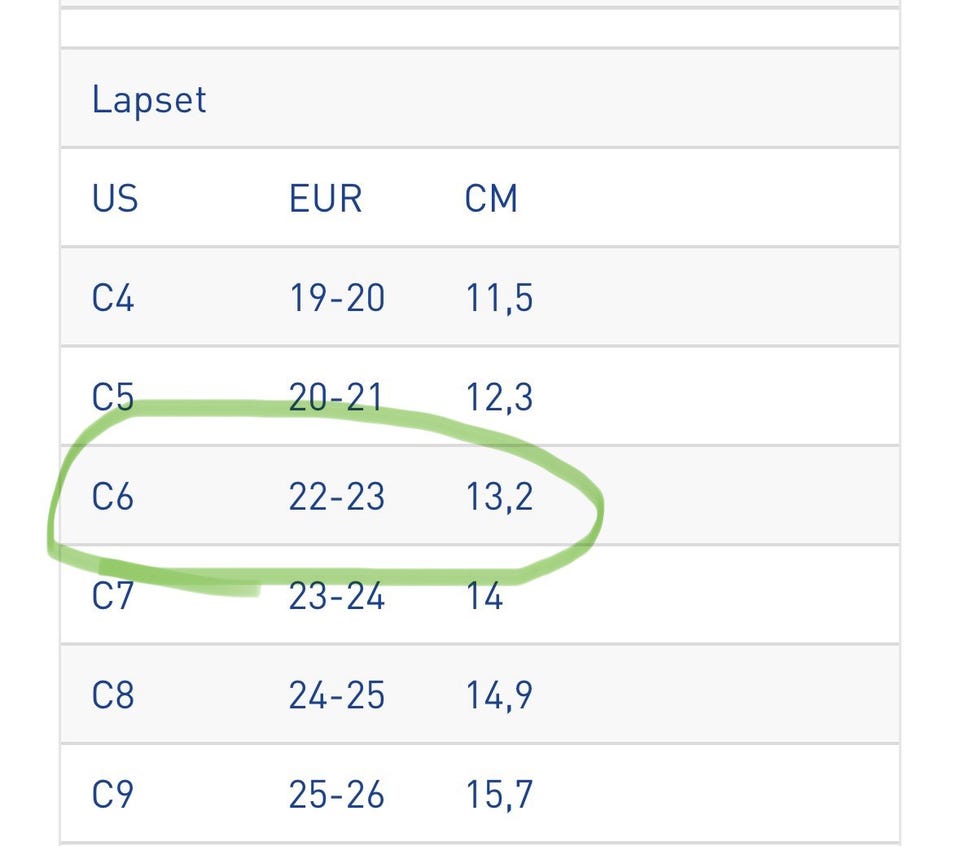Click the circled C6 size cell
Image resolution: width=960 pixels, height=846 pixels.
point(113,496)
